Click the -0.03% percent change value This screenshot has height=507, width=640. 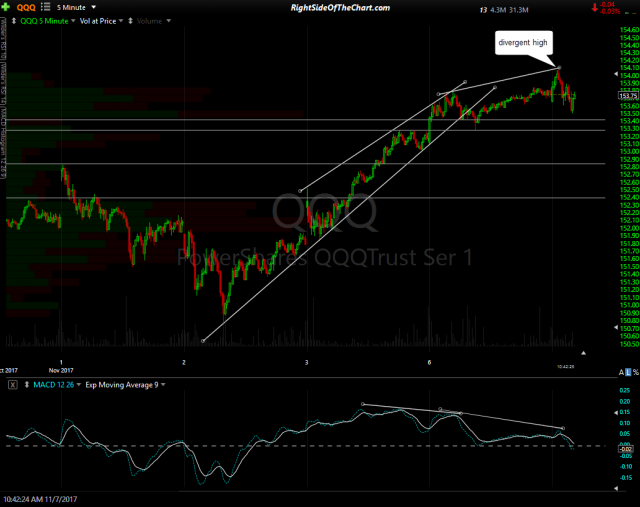coord(610,11)
